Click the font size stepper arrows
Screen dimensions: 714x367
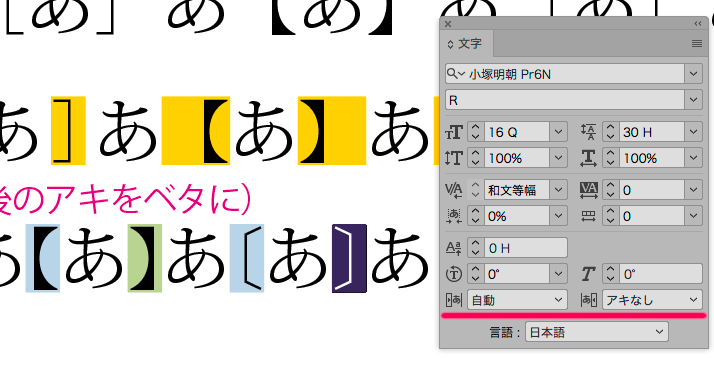tap(476, 132)
